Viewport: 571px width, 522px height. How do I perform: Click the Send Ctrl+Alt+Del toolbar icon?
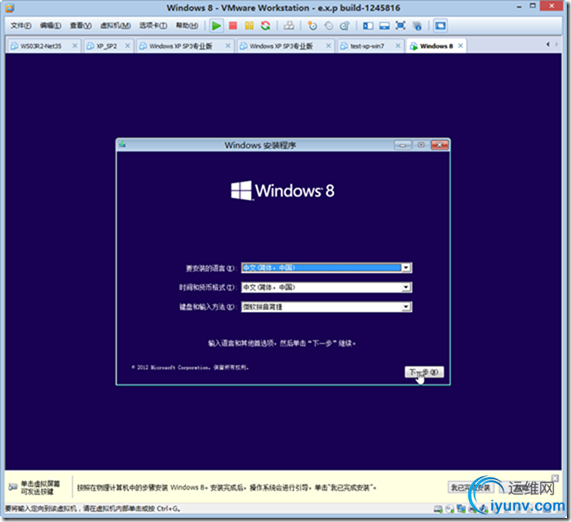point(289,25)
